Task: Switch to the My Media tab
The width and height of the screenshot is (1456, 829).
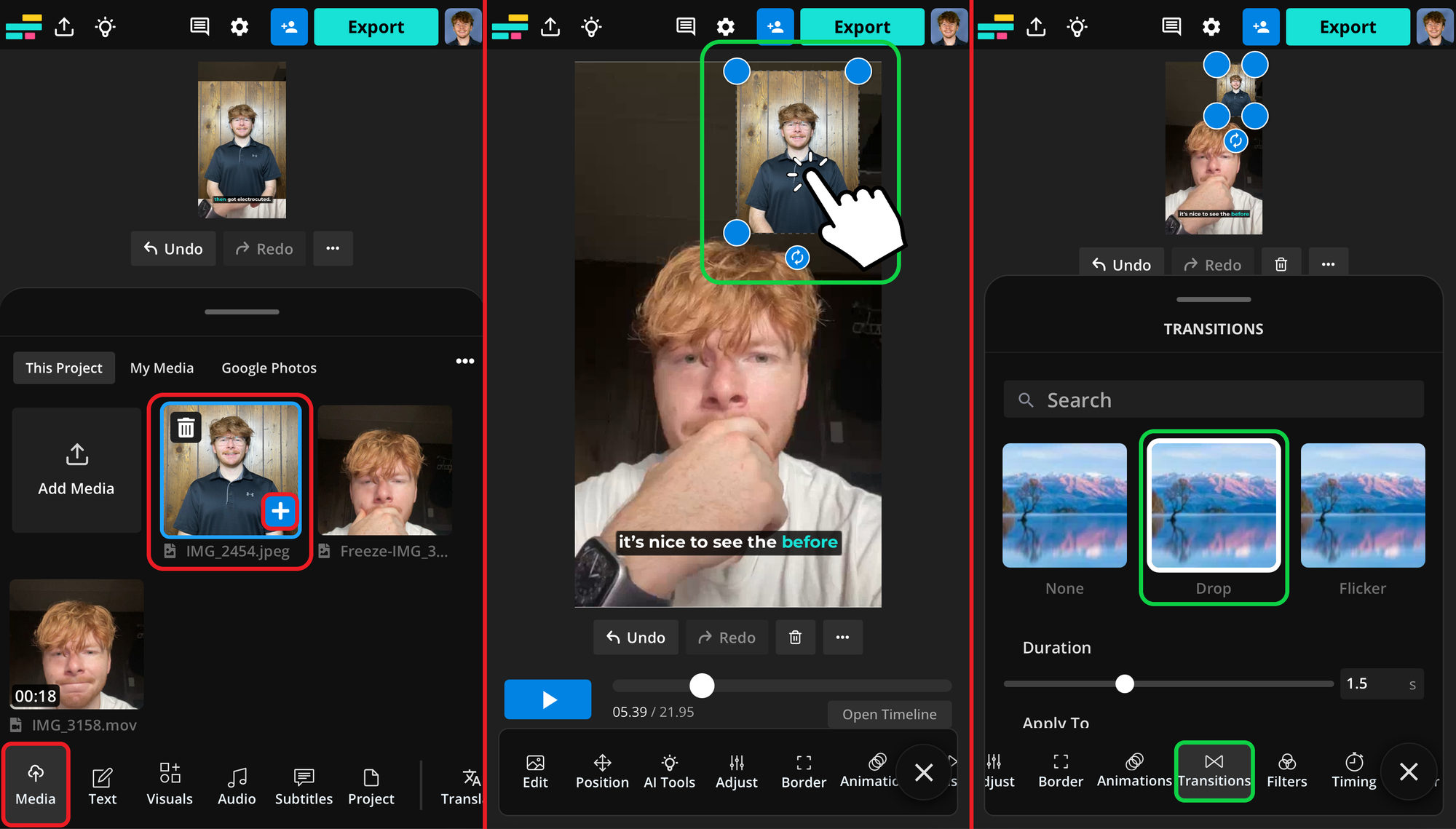Action: click(x=162, y=368)
